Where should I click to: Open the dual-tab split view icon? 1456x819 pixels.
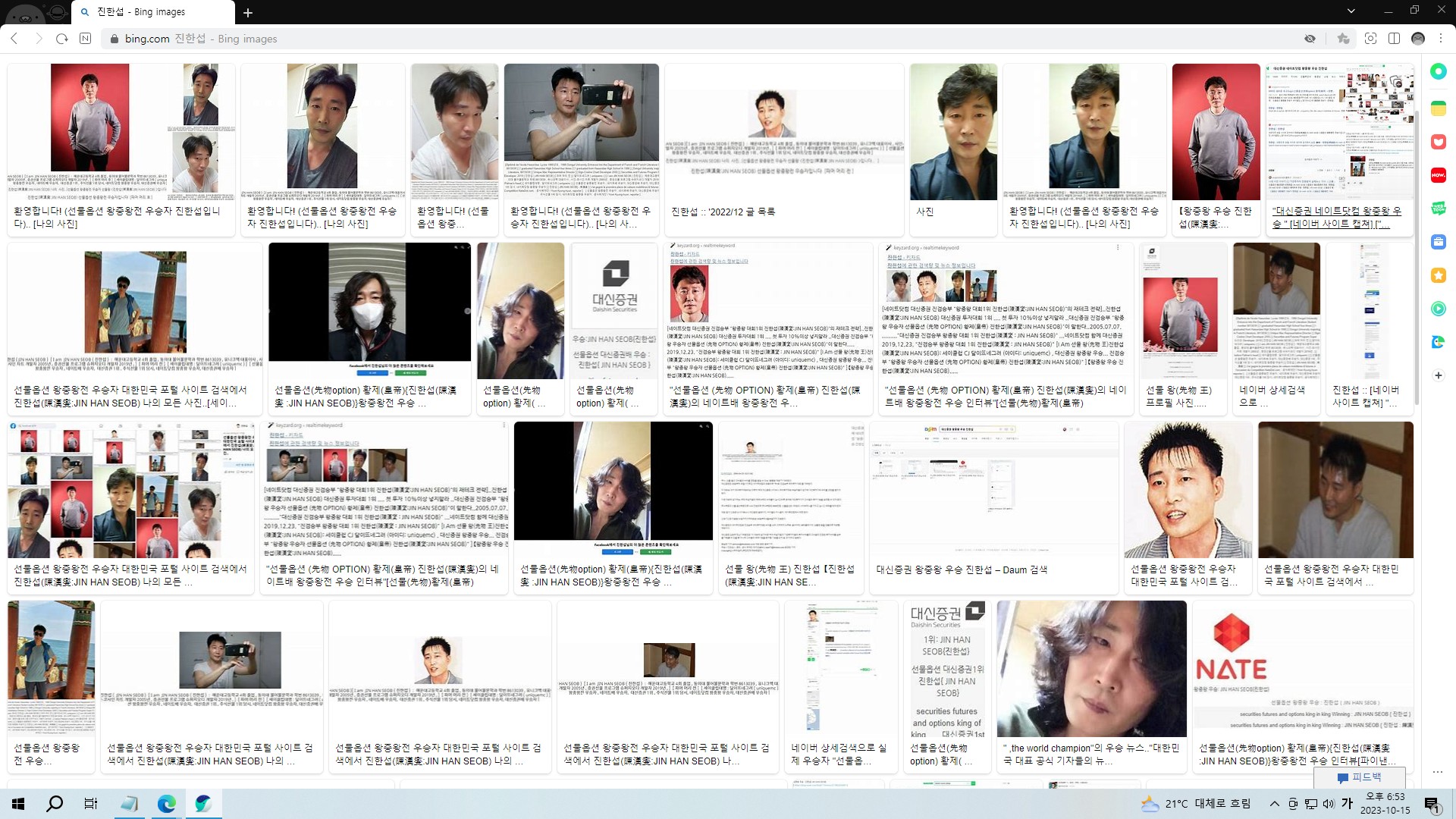click(1394, 39)
